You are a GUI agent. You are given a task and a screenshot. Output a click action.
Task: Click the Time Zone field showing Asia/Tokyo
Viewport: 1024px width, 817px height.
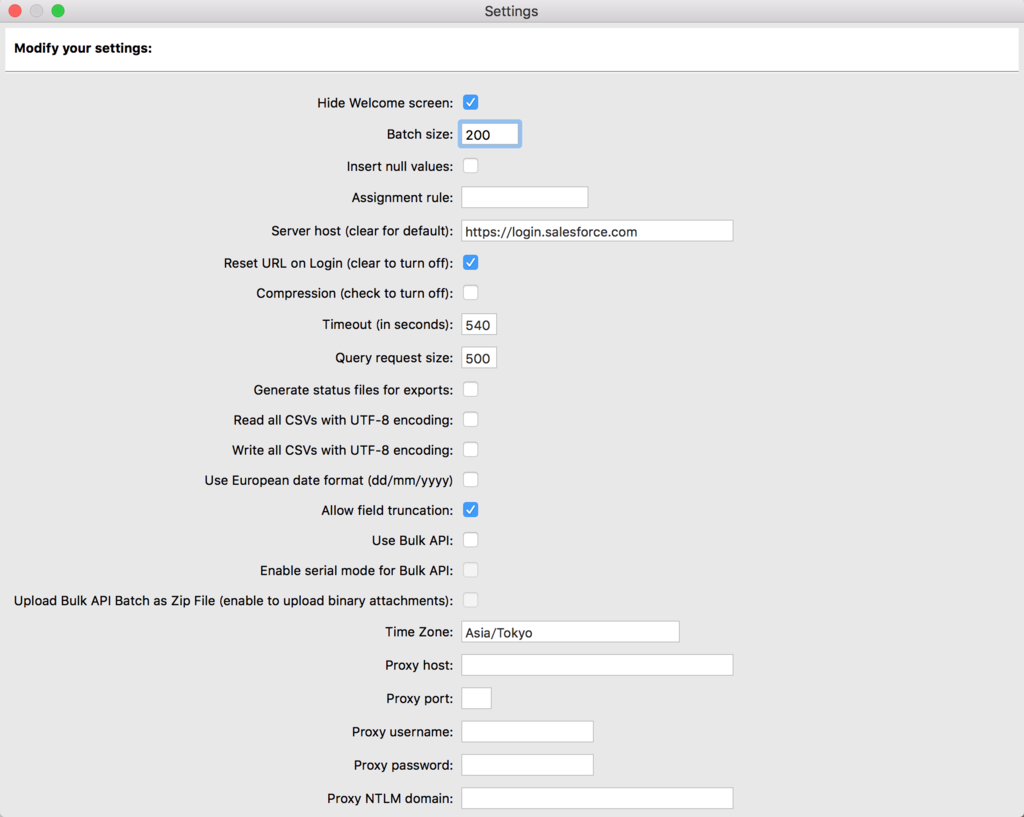pyautogui.click(x=570, y=632)
